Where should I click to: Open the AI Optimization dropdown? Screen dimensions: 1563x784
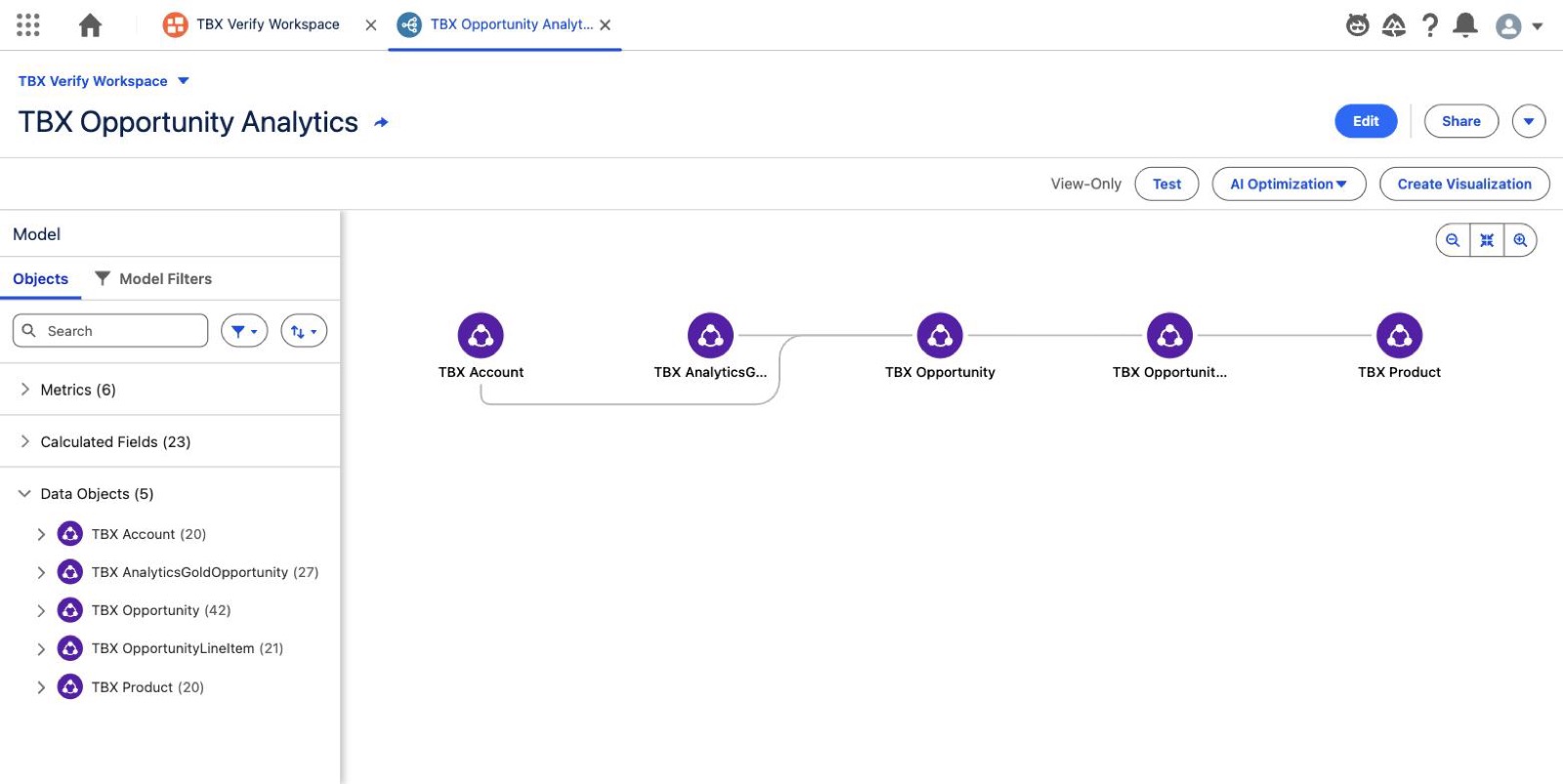(1288, 184)
